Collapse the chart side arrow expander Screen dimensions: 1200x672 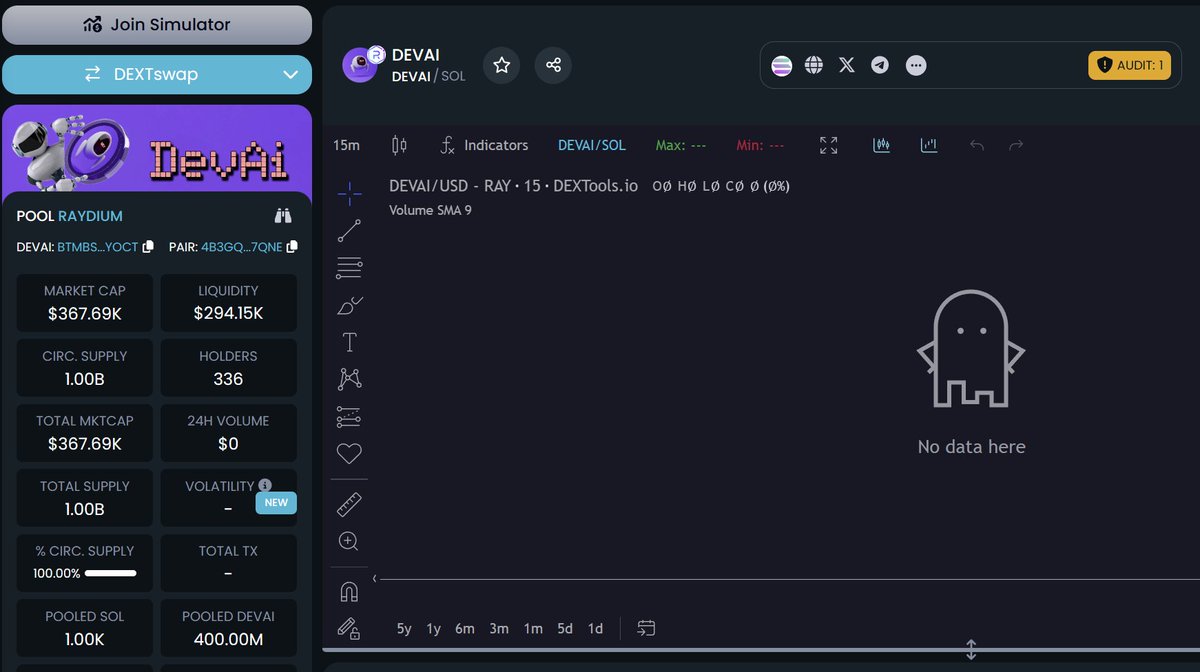[375, 579]
